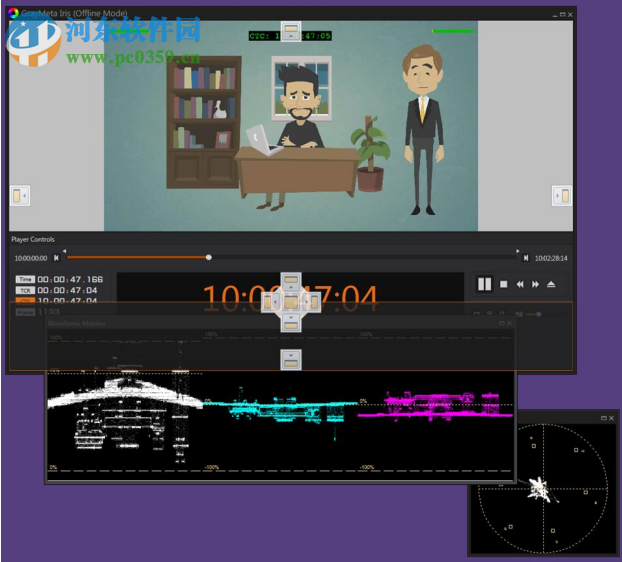
Task: Click the magenta chroma waveform trace
Action: (x=434, y=405)
